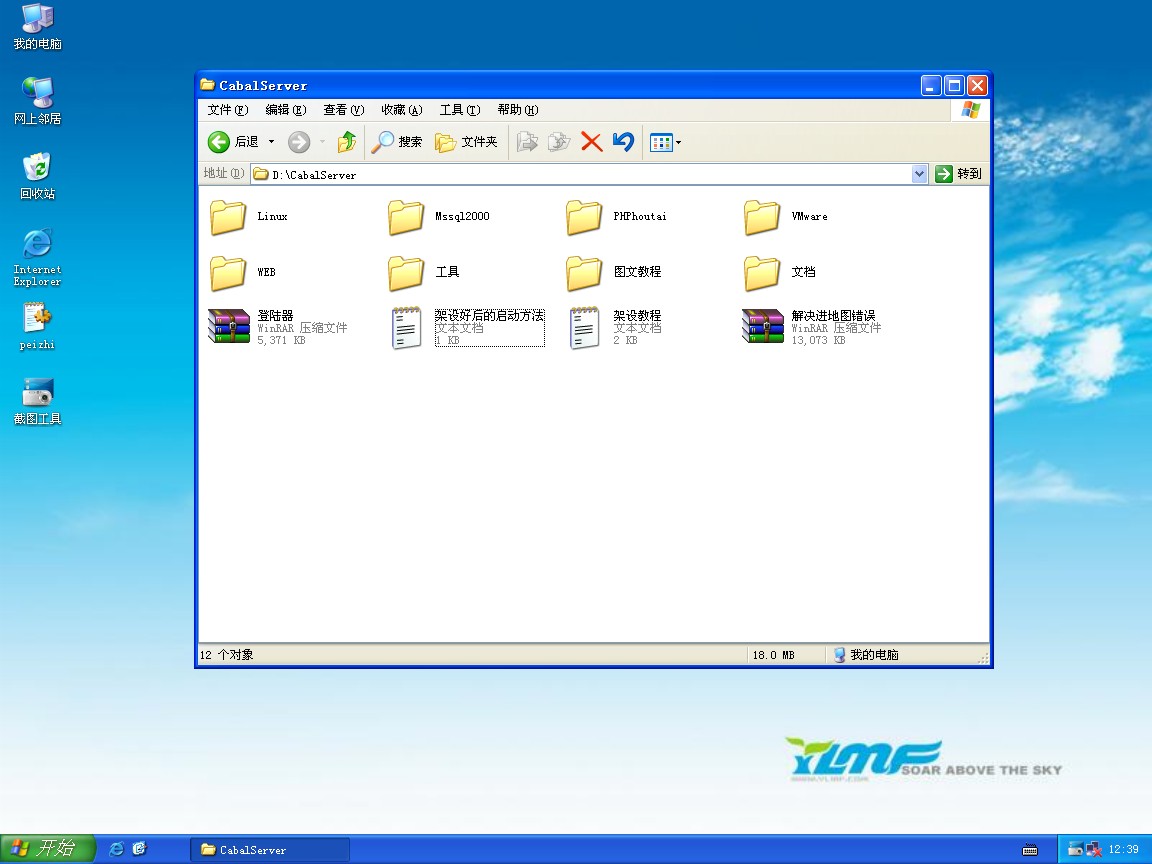Viewport: 1152px width, 864px height.
Task: Open the Views dropdown button
Action: (665, 142)
